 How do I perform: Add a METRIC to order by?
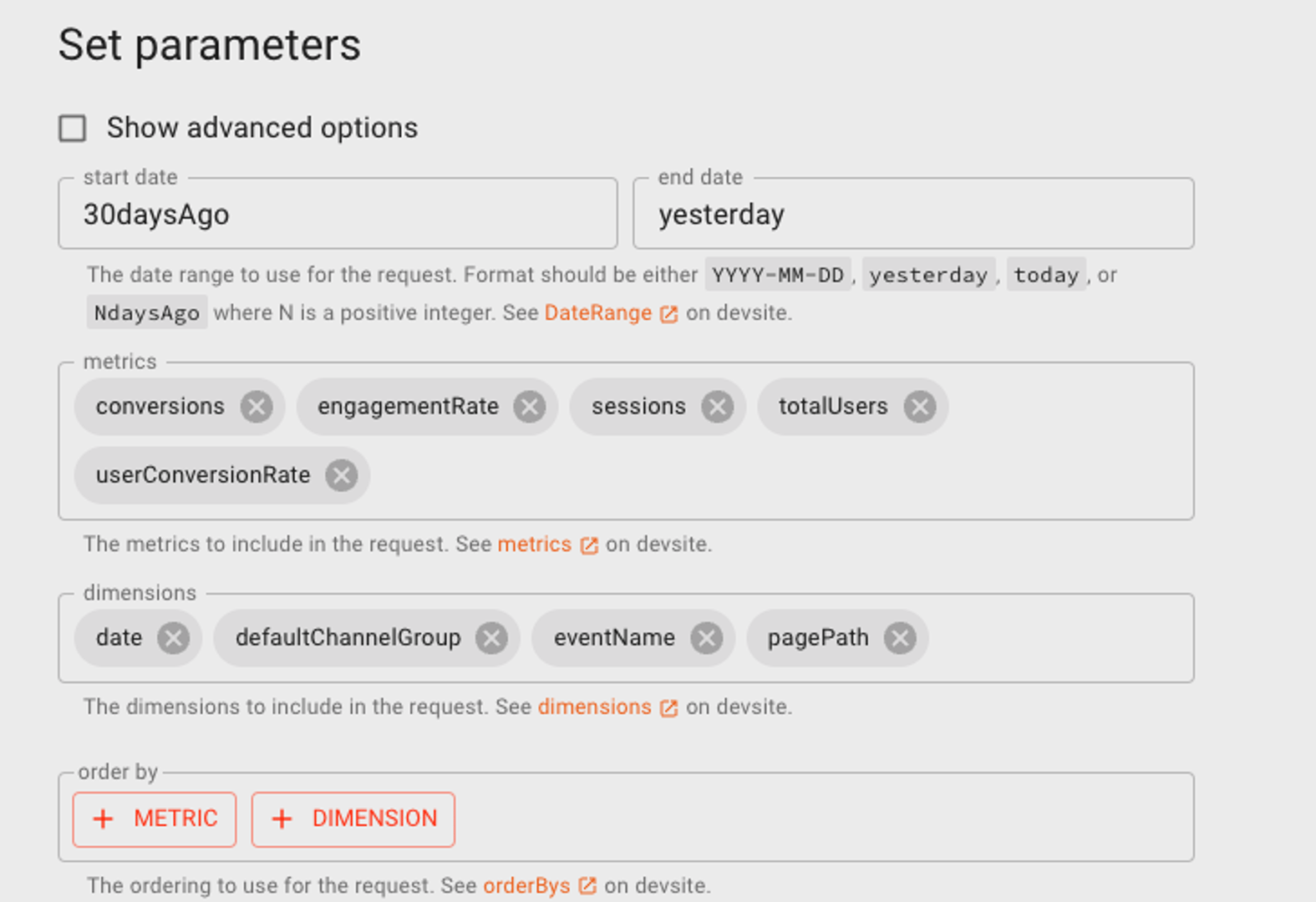pyautogui.click(x=155, y=818)
